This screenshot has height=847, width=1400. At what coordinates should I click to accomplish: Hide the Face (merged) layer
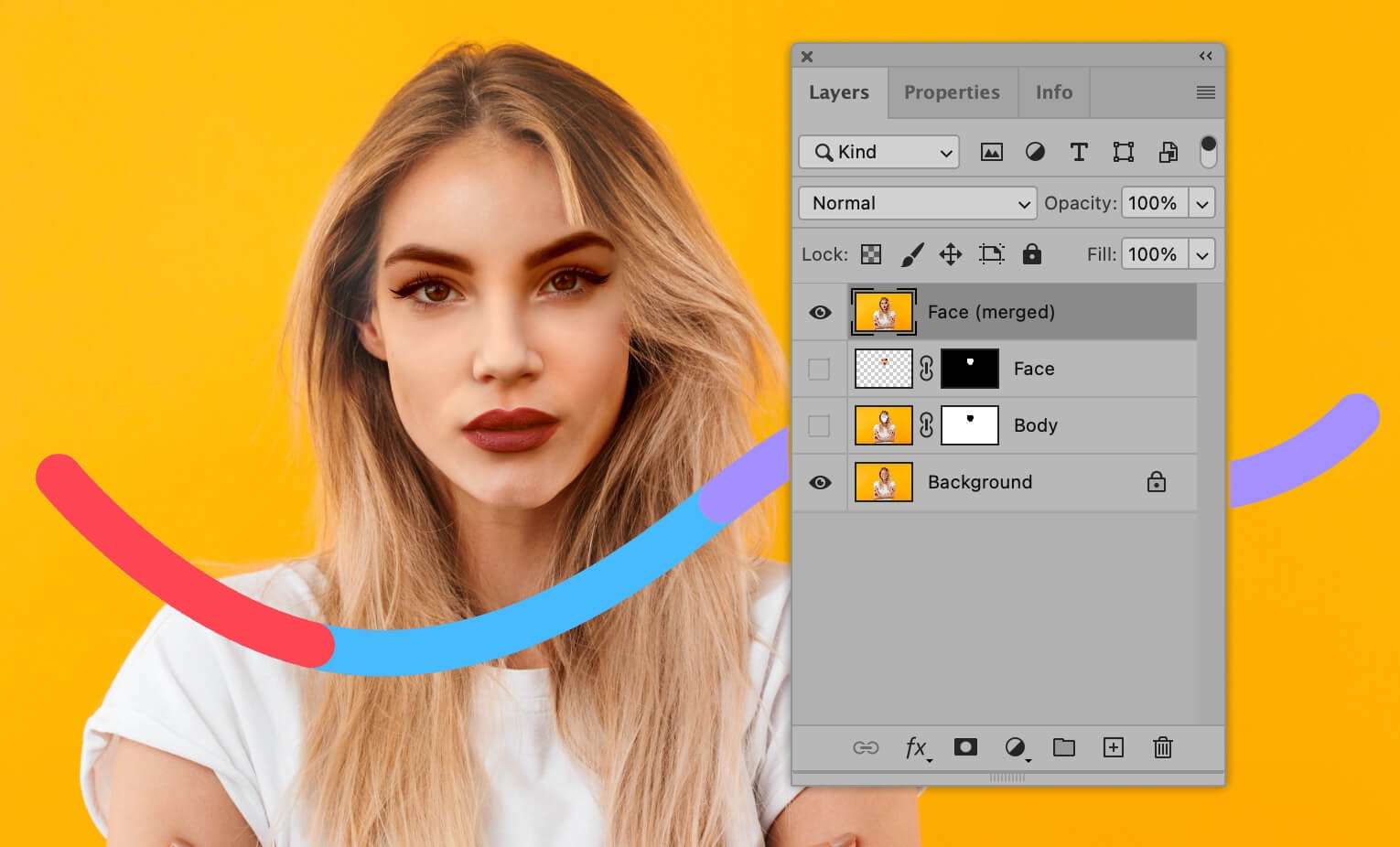[x=819, y=312]
